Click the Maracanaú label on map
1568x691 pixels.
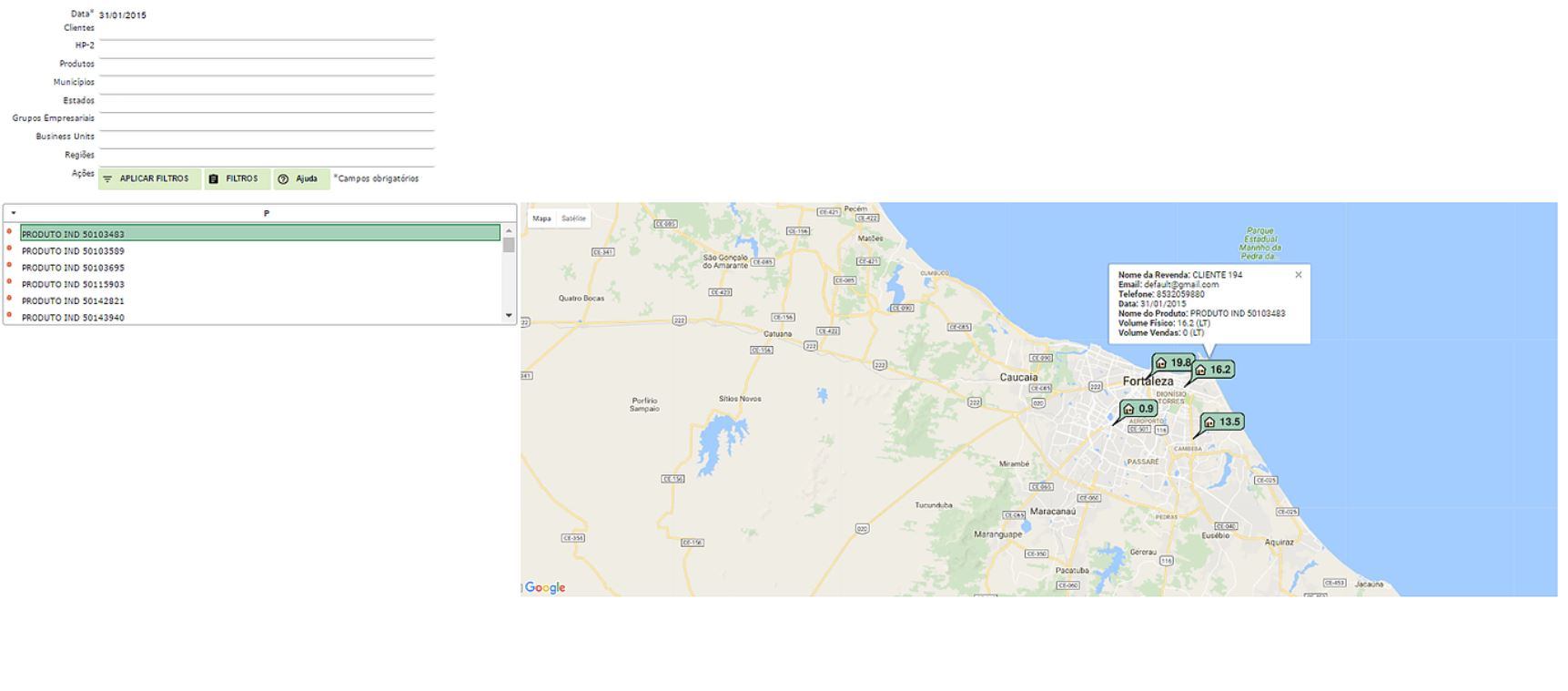1053,512
